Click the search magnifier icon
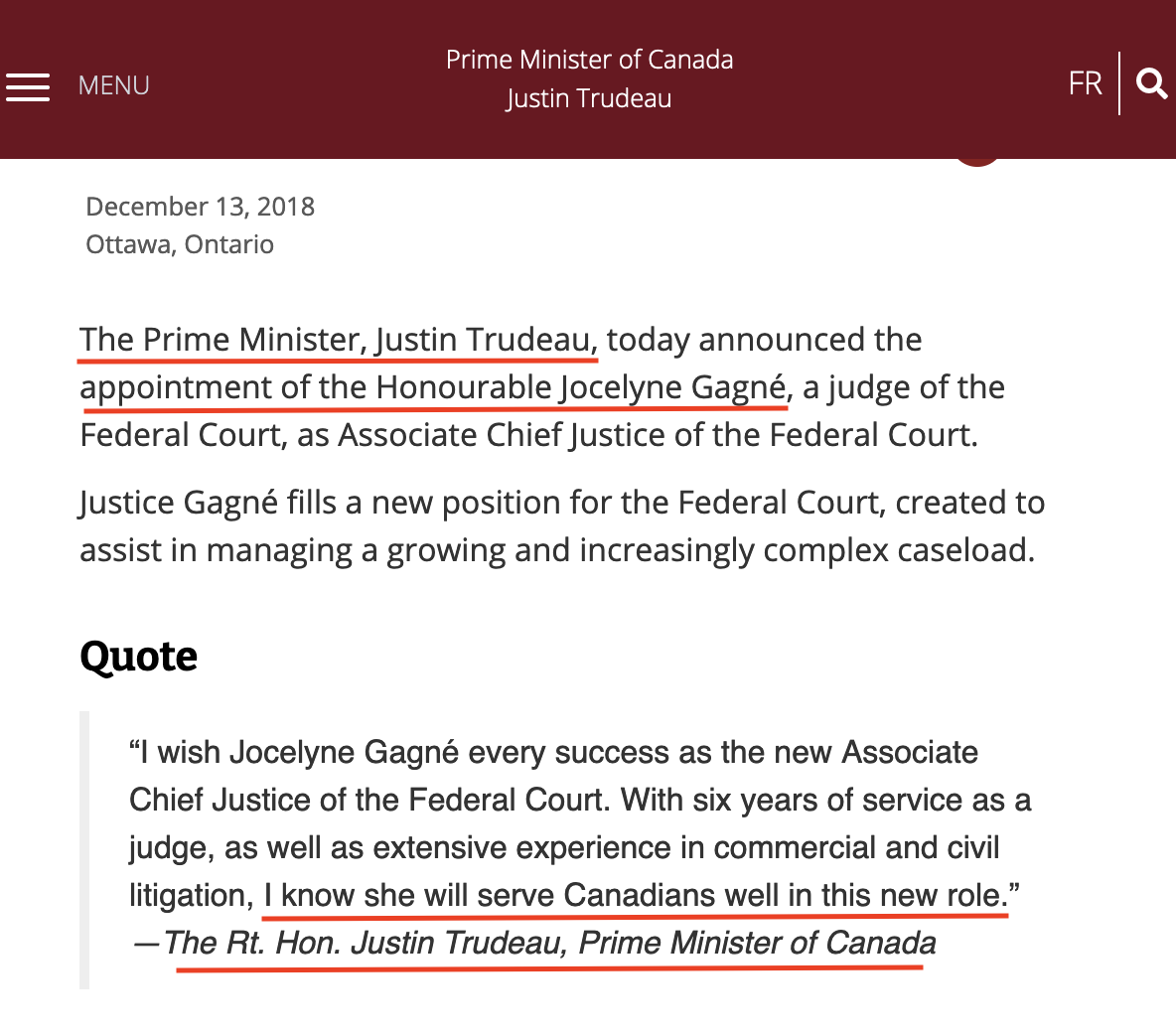1176x1035 pixels. (1151, 84)
